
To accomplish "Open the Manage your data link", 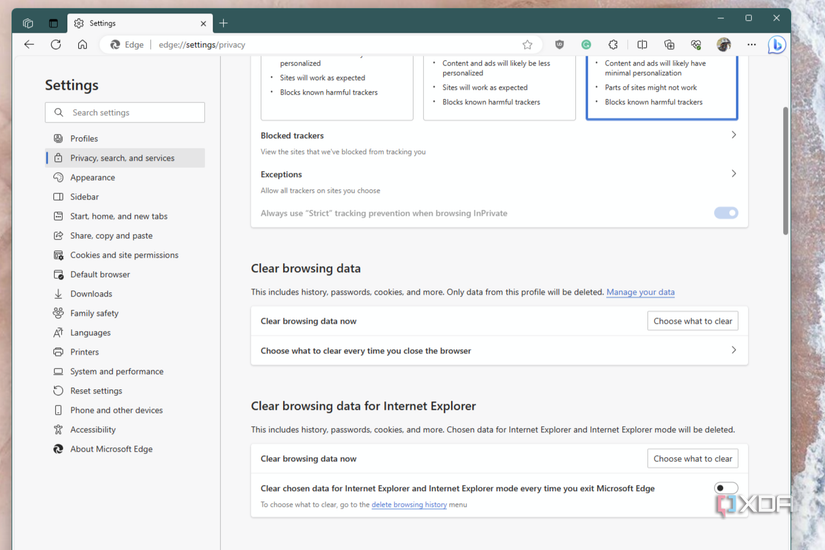I will coord(640,292).
